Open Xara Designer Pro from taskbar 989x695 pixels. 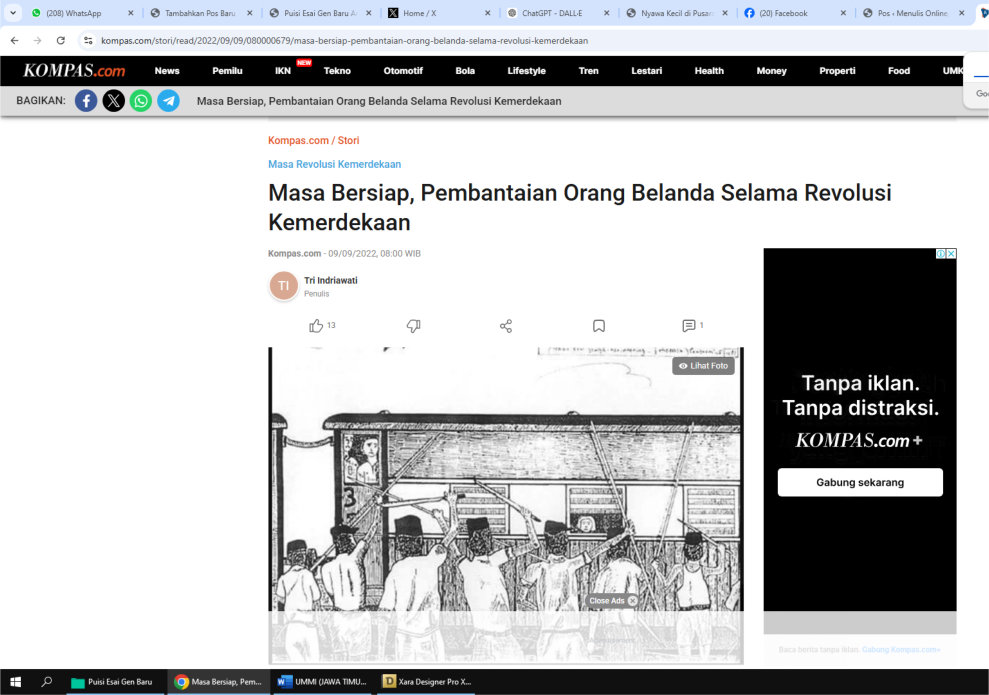point(426,682)
